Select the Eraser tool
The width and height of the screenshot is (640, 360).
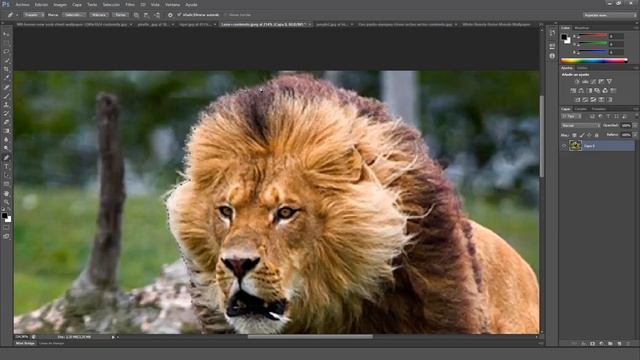click(6, 122)
